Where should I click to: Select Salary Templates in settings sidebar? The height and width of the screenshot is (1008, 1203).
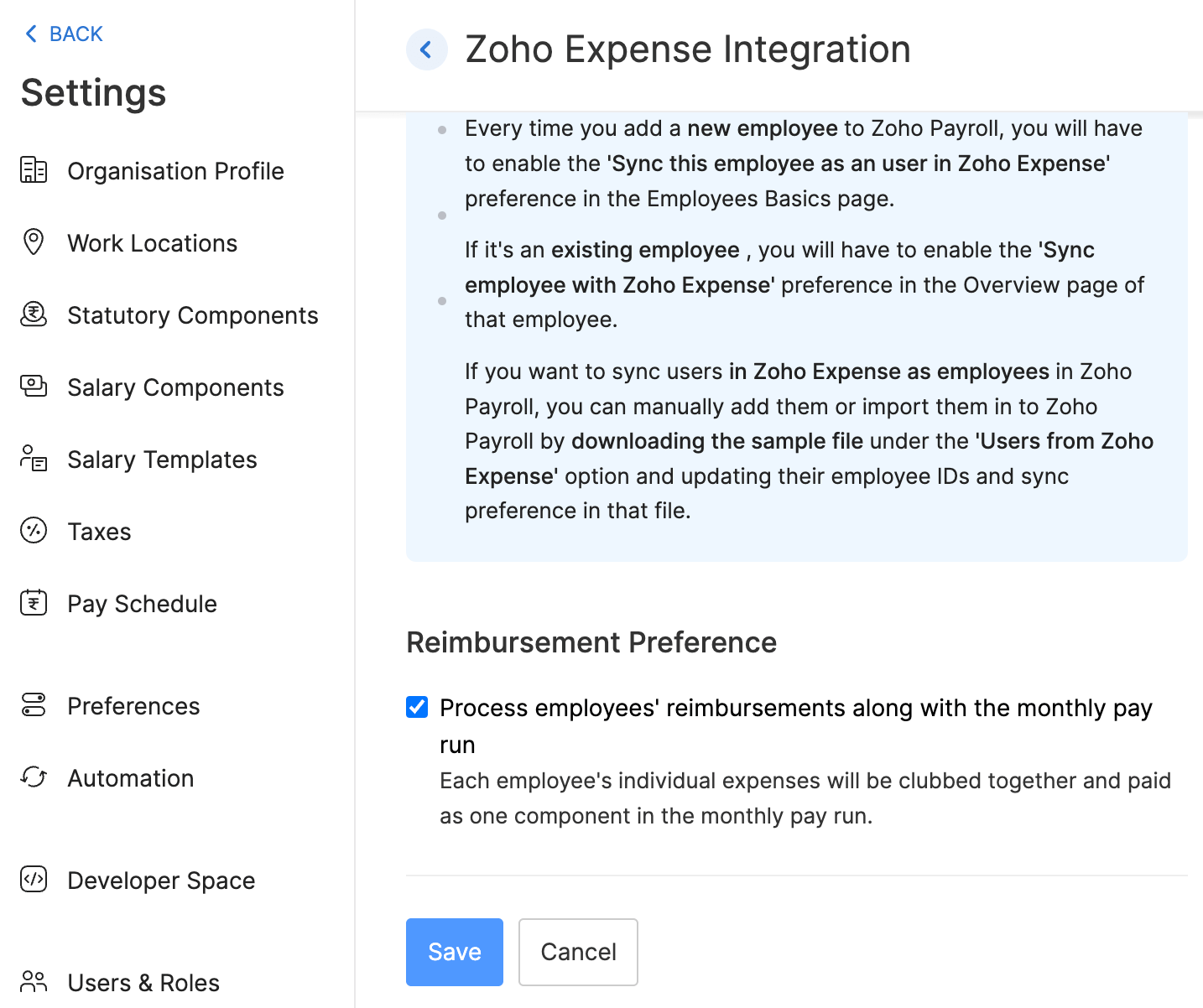(162, 460)
